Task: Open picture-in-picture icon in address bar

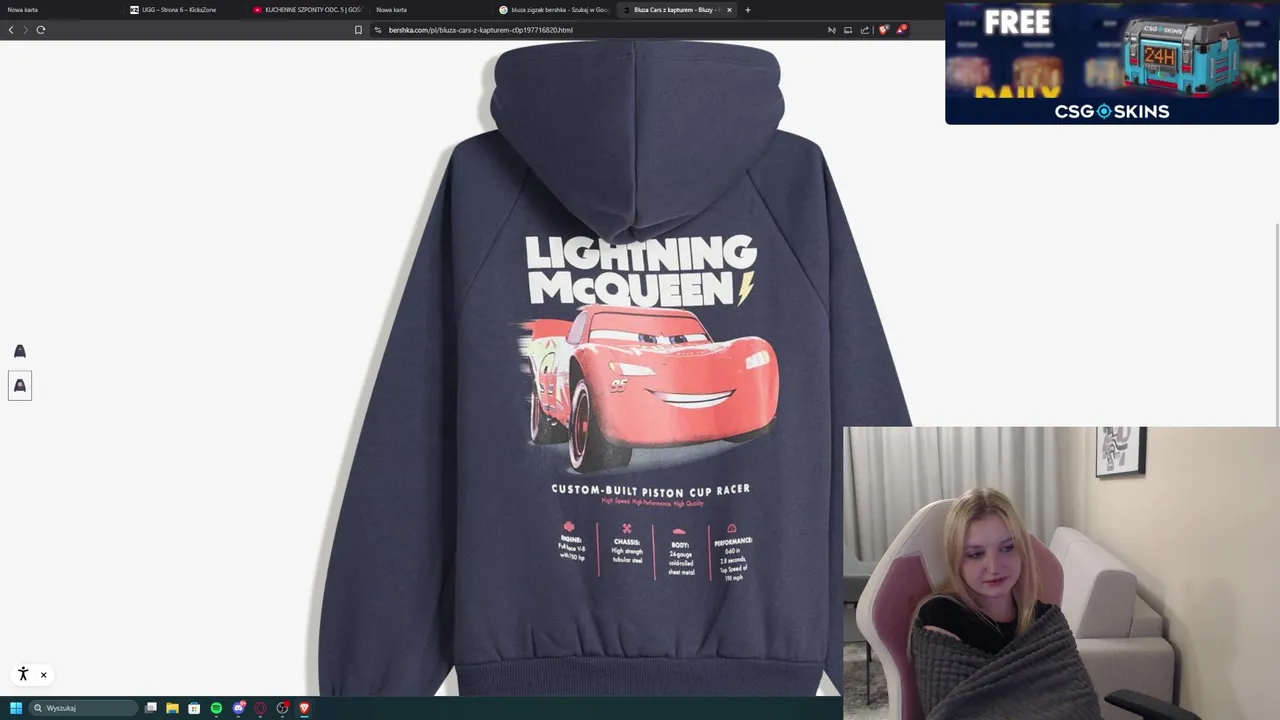Action: pos(848,30)
